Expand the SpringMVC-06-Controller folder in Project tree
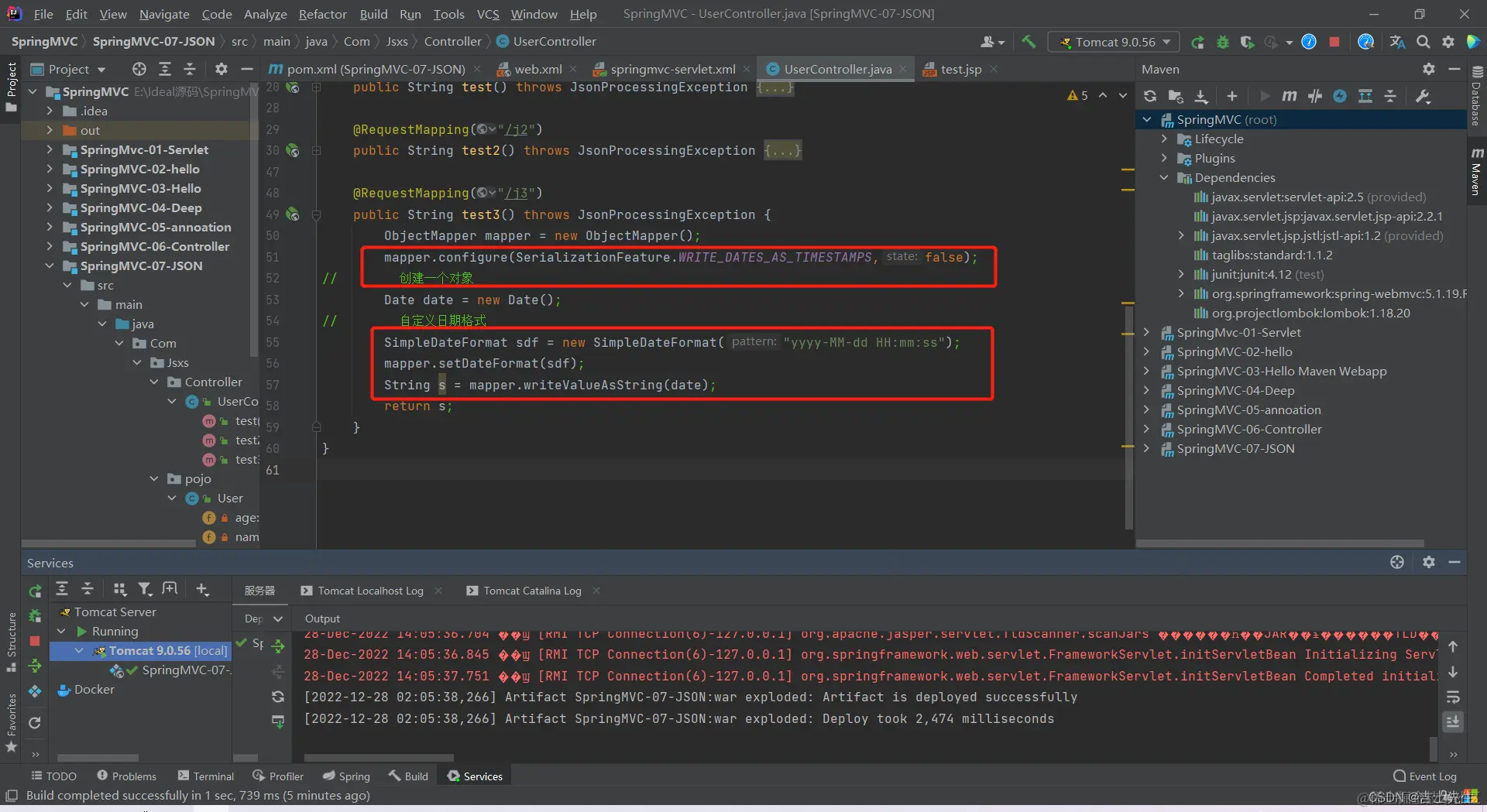The height and width of the screenshot is (812, 1487). [50, 246]
